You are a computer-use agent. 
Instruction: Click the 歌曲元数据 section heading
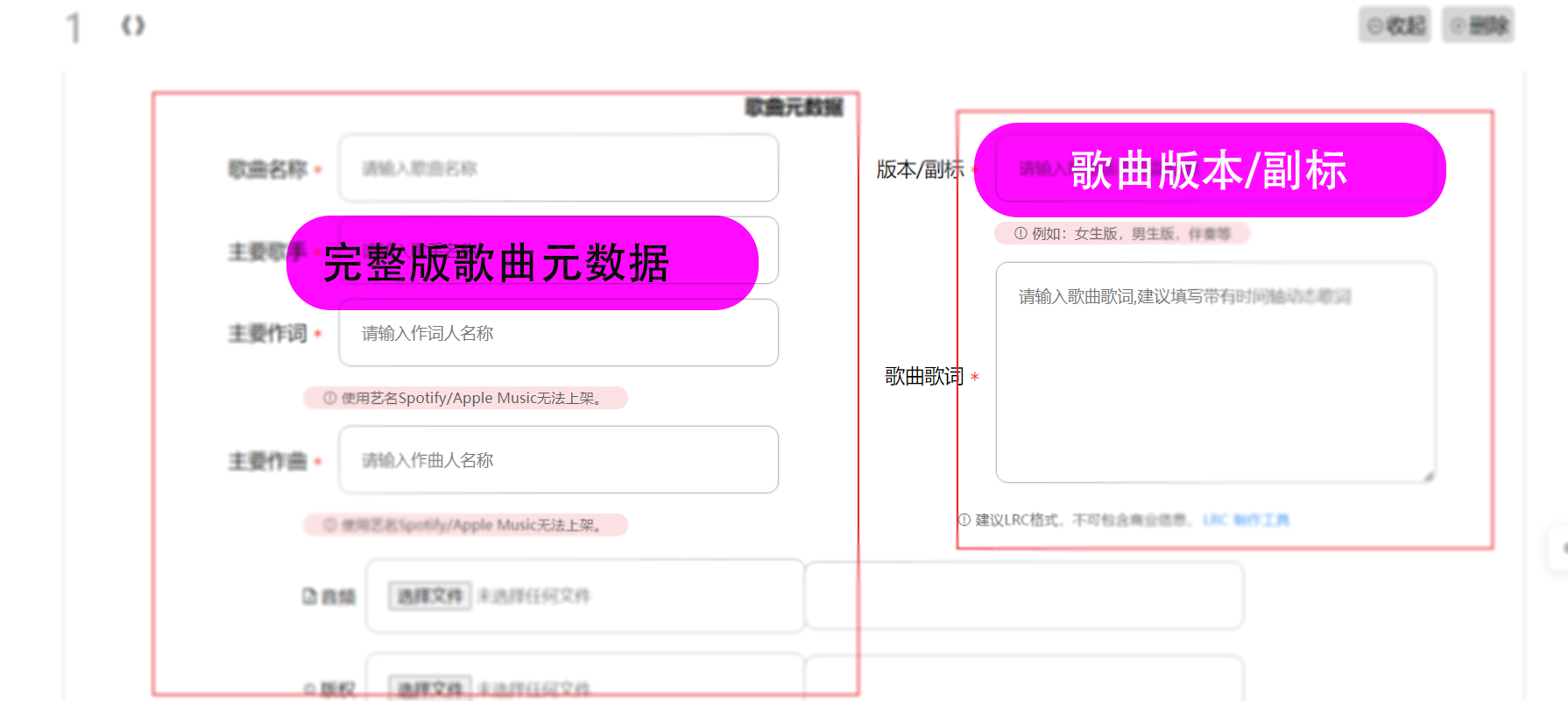click(794, 107)
